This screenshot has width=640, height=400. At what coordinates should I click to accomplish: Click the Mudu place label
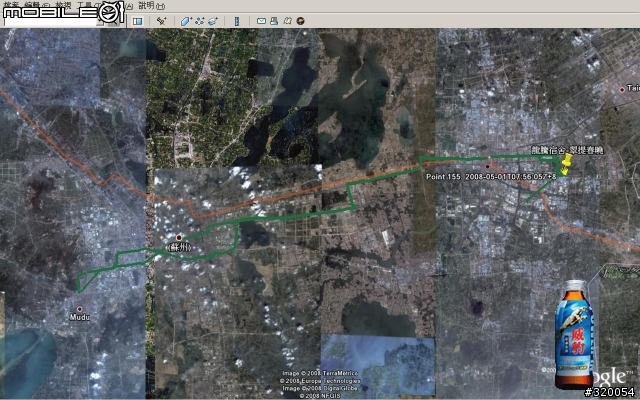tap(80, 317)
